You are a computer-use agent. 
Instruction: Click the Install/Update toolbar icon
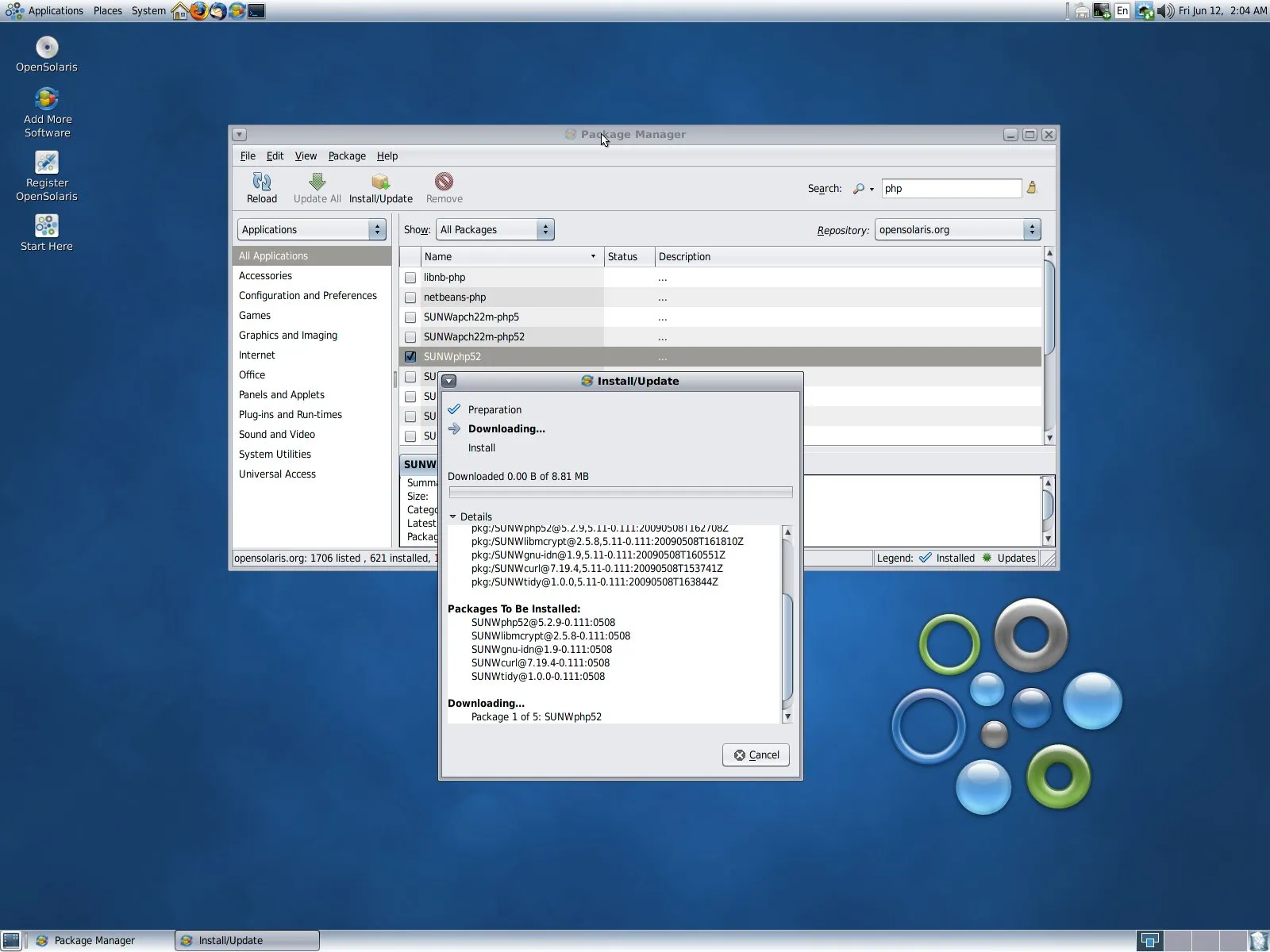380,183
